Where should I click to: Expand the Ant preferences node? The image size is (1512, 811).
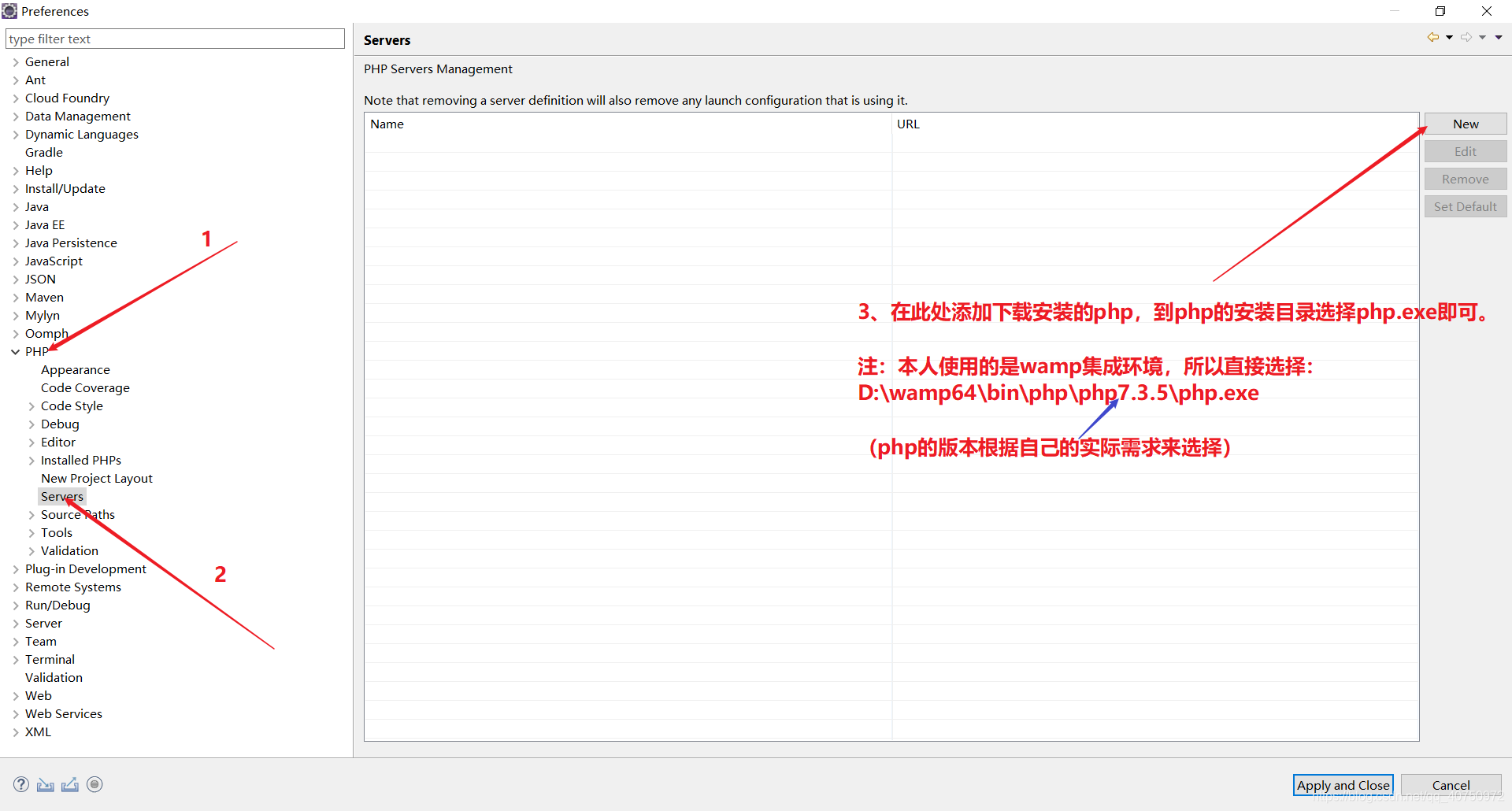(16, 80)
